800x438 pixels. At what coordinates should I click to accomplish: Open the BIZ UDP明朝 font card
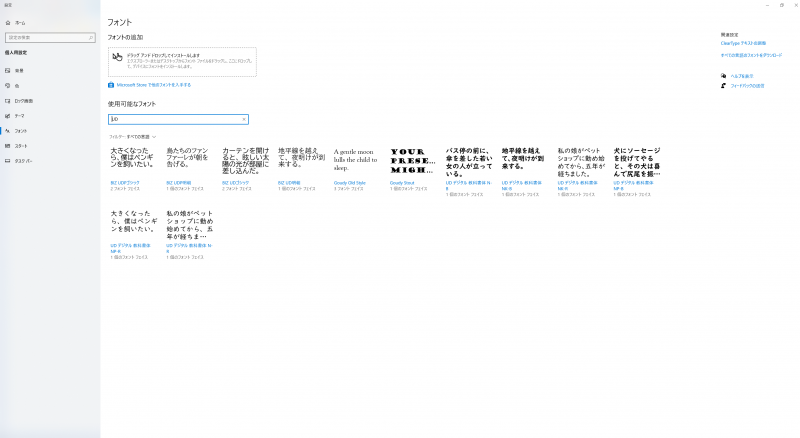[x=189, y=169]
